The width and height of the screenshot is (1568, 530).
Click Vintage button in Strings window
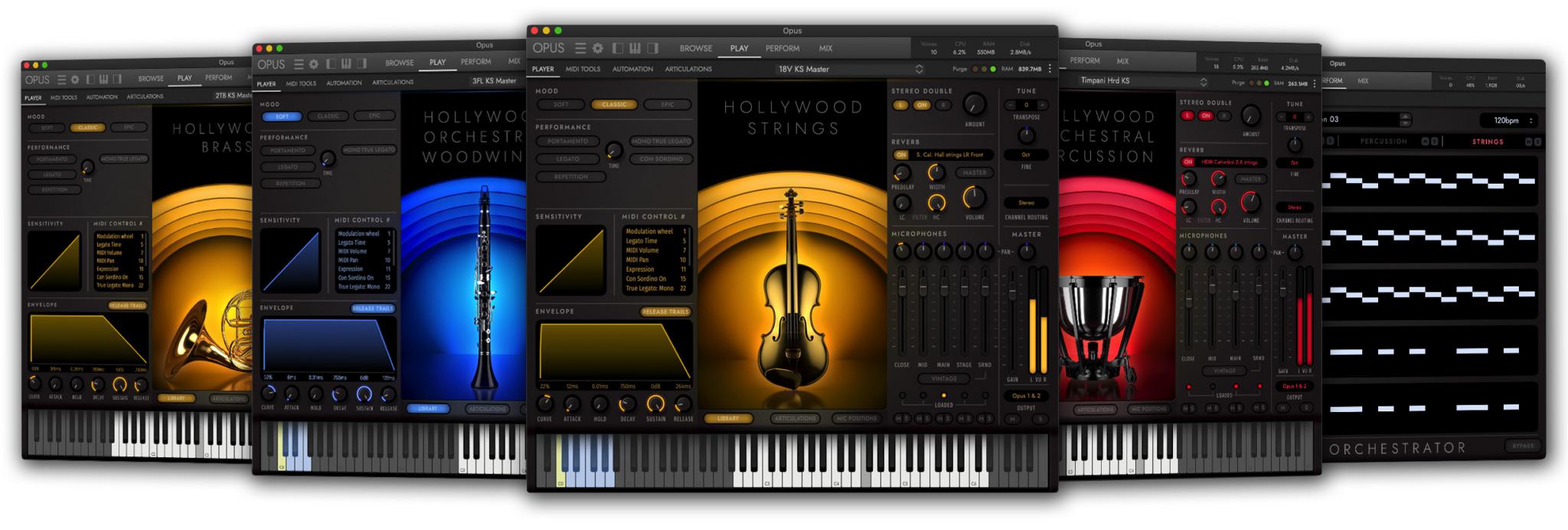point(943,378)
